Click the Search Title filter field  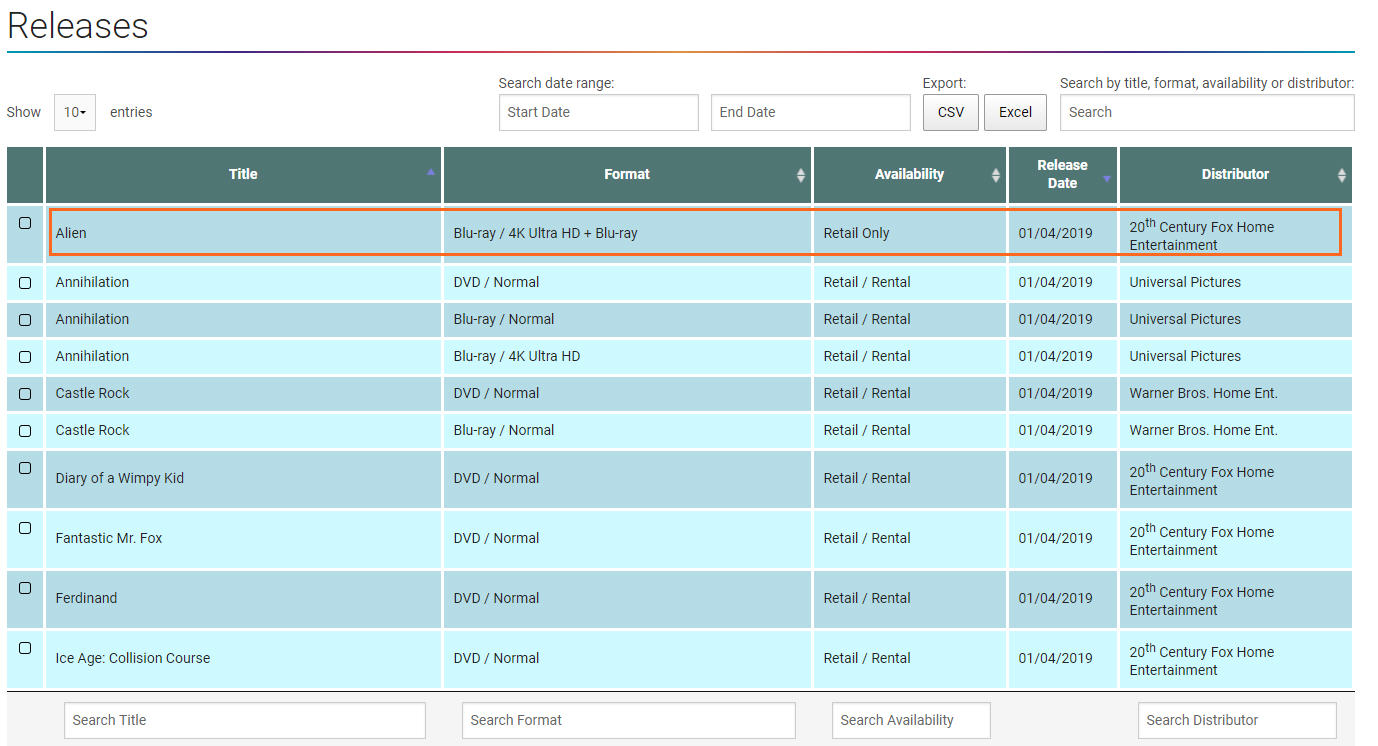coord(244,720)
